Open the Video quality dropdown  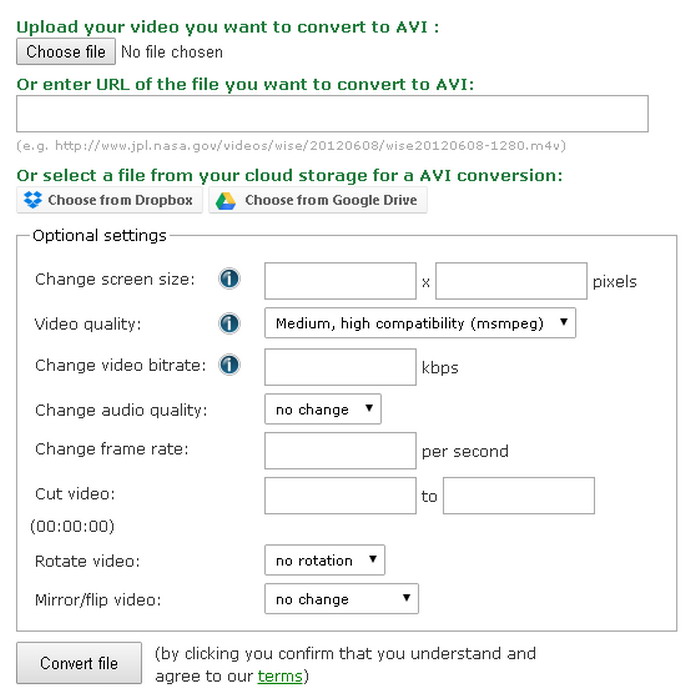(420, 323)
